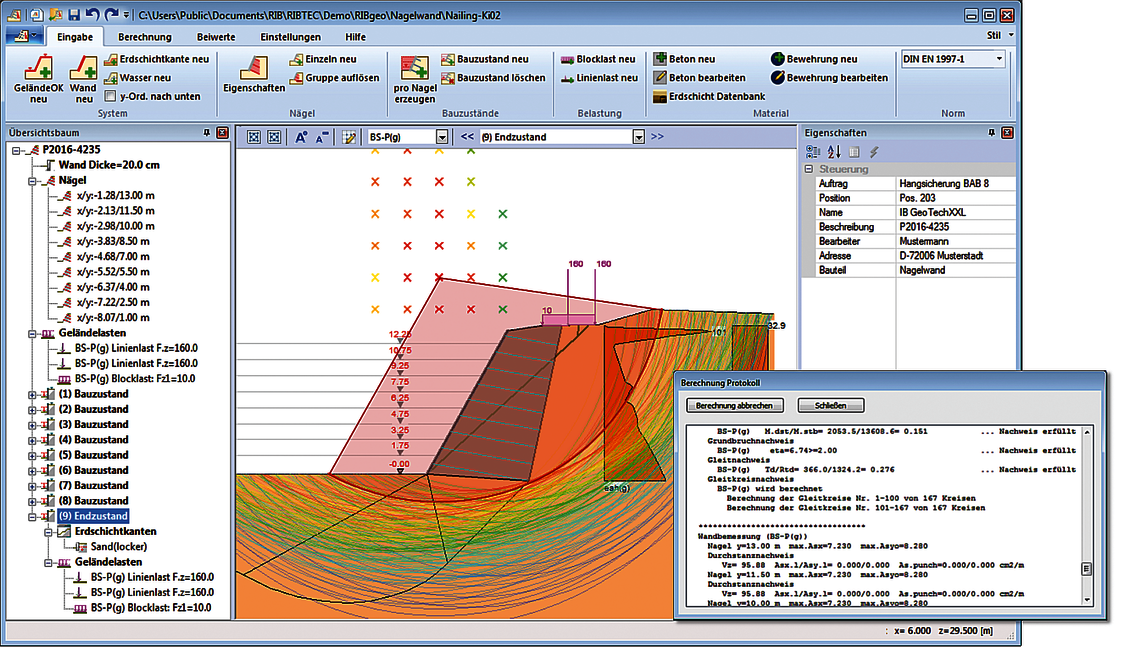This screenshot has height=647, width=1140.
Task: Open the Beiwerte ribbon tab
Action: coord(216,36)
